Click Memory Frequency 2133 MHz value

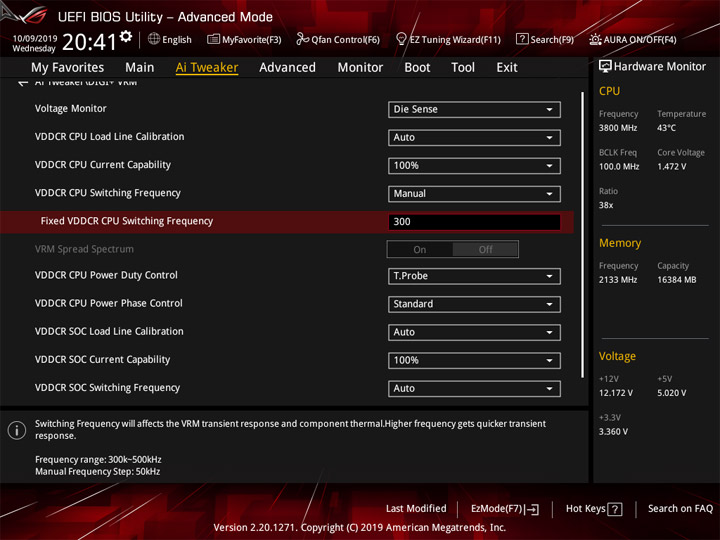pos(618,280)
